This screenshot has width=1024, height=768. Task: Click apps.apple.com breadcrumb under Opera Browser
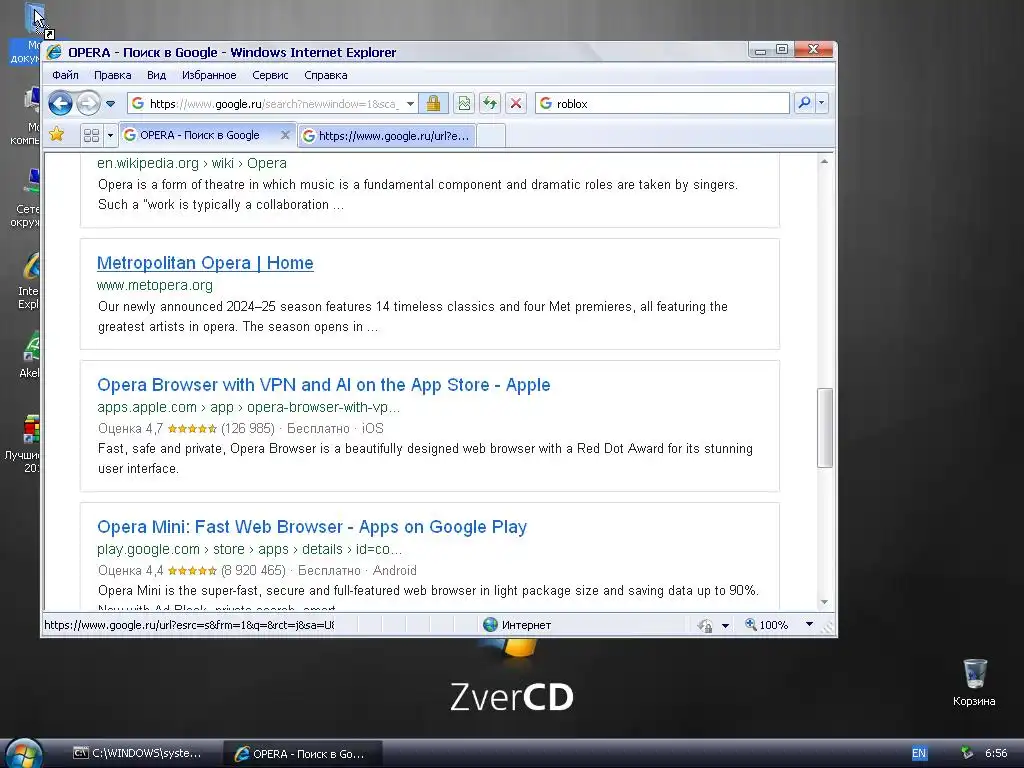(248, 408)
